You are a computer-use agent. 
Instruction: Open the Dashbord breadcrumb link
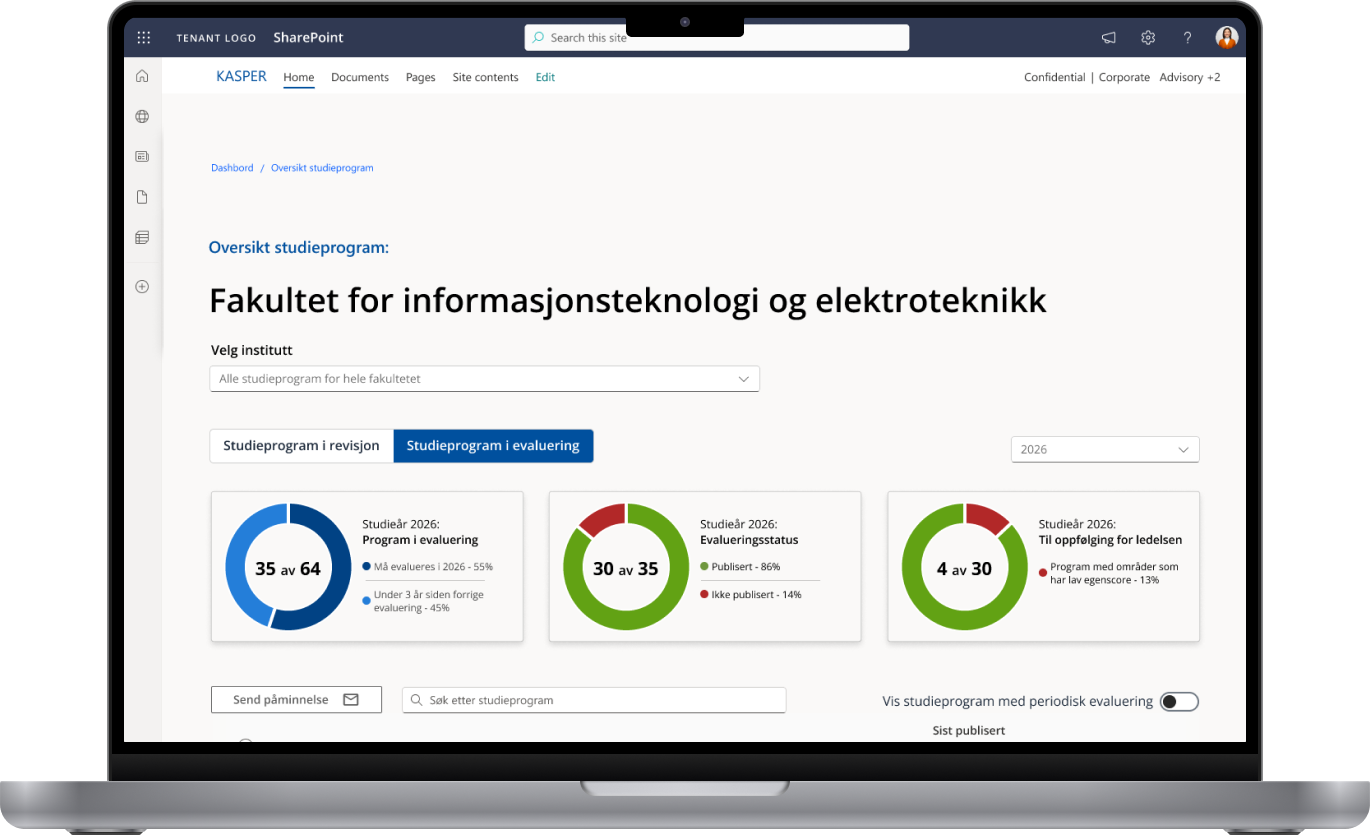coord(232,167)
